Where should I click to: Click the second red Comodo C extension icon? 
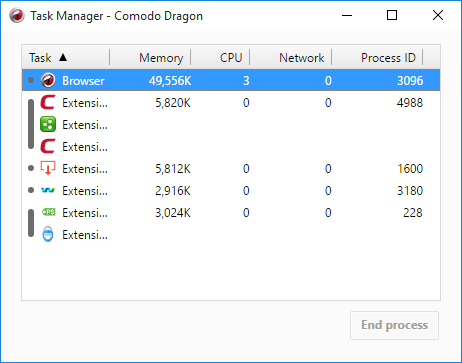coord(48,146)
